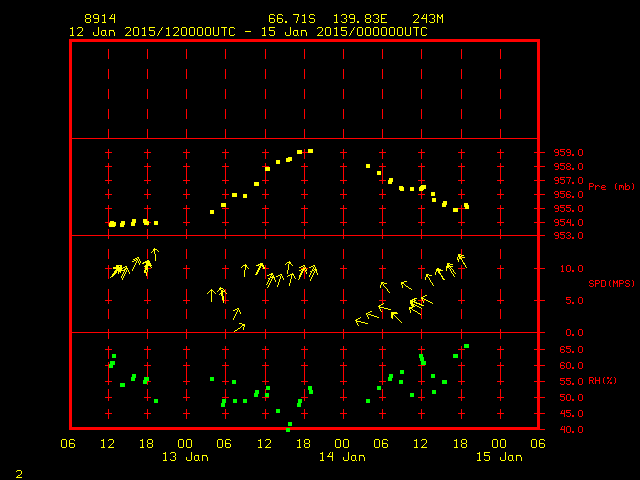The image size is (640, 480).
Task: Click the SPD(MPS) axis label
Action: (x=611, y=284)
